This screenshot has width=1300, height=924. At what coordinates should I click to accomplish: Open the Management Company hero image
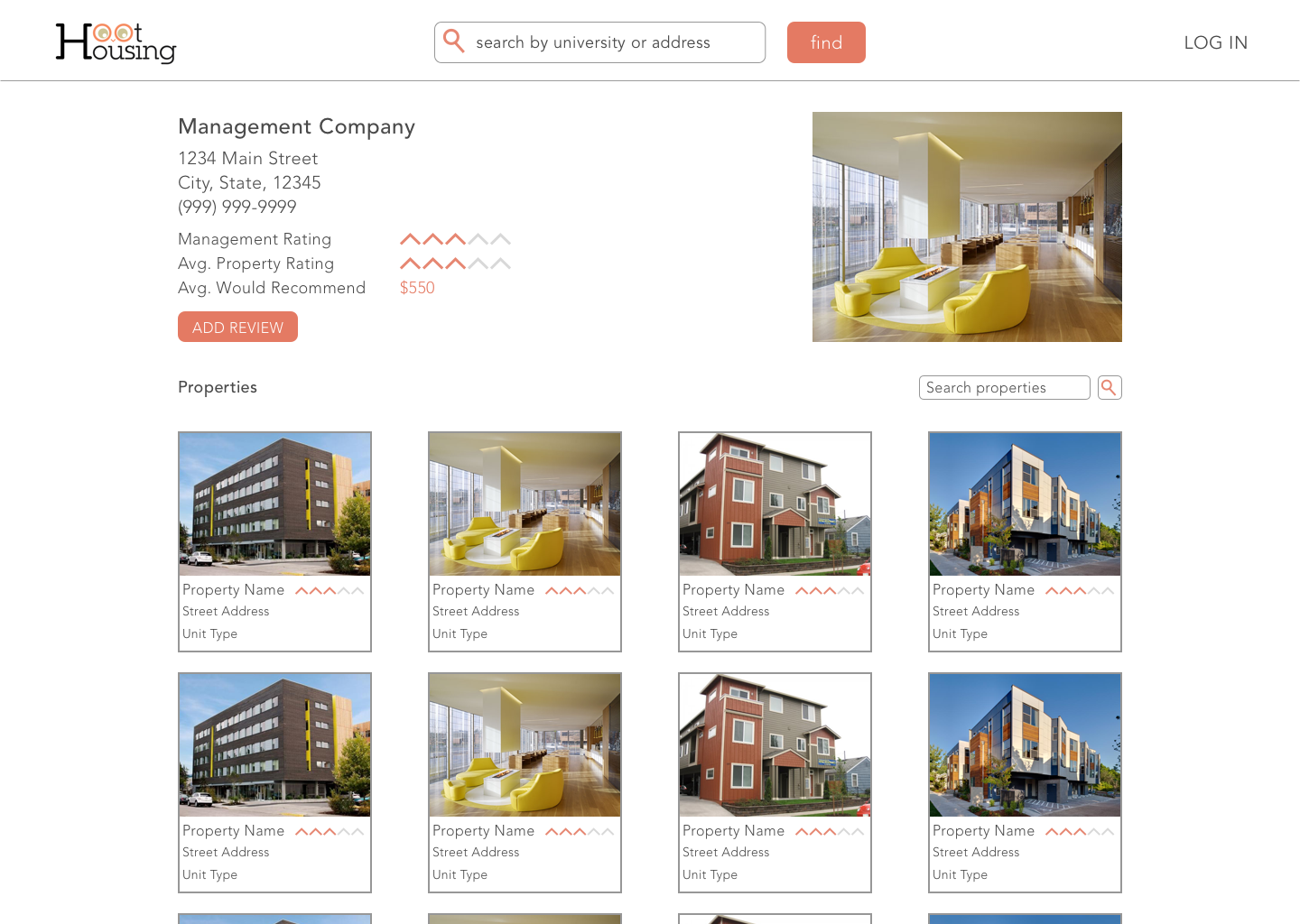point(967,226)
